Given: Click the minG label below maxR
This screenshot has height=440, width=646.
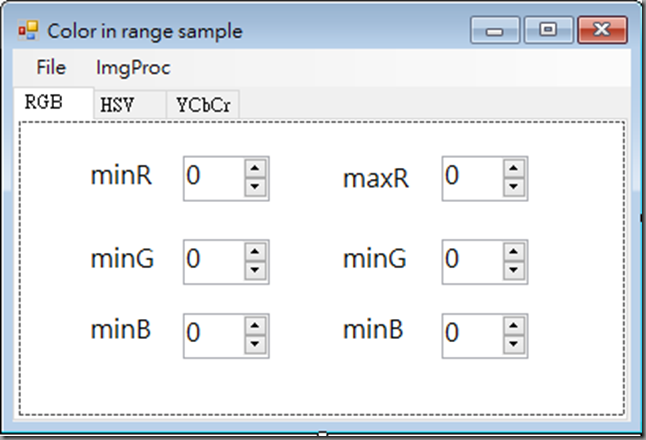Looking at the screenshot, I should tap(374, 259).
